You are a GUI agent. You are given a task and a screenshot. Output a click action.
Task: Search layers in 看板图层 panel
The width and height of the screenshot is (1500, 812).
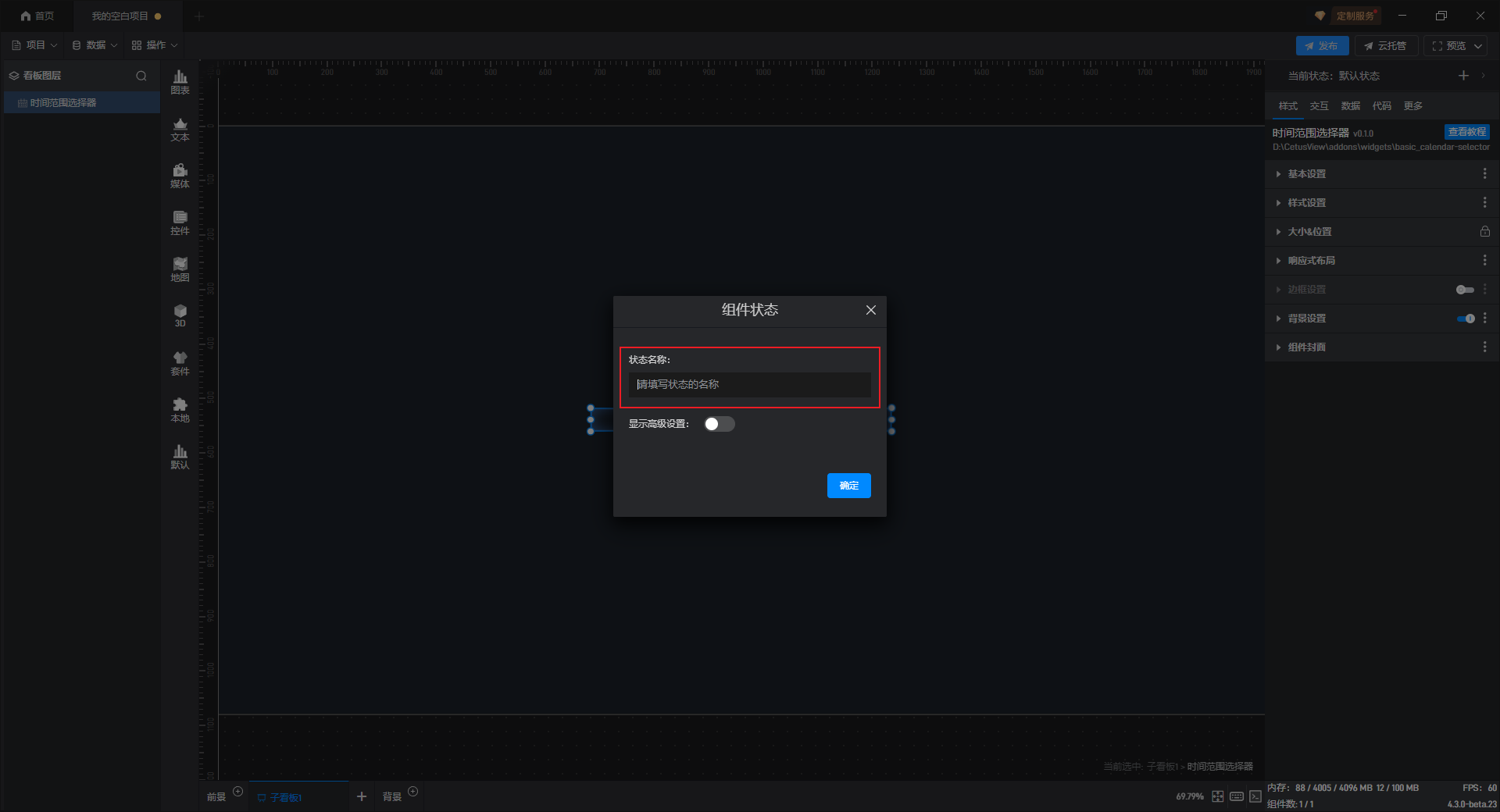click(x=141, y=76)
